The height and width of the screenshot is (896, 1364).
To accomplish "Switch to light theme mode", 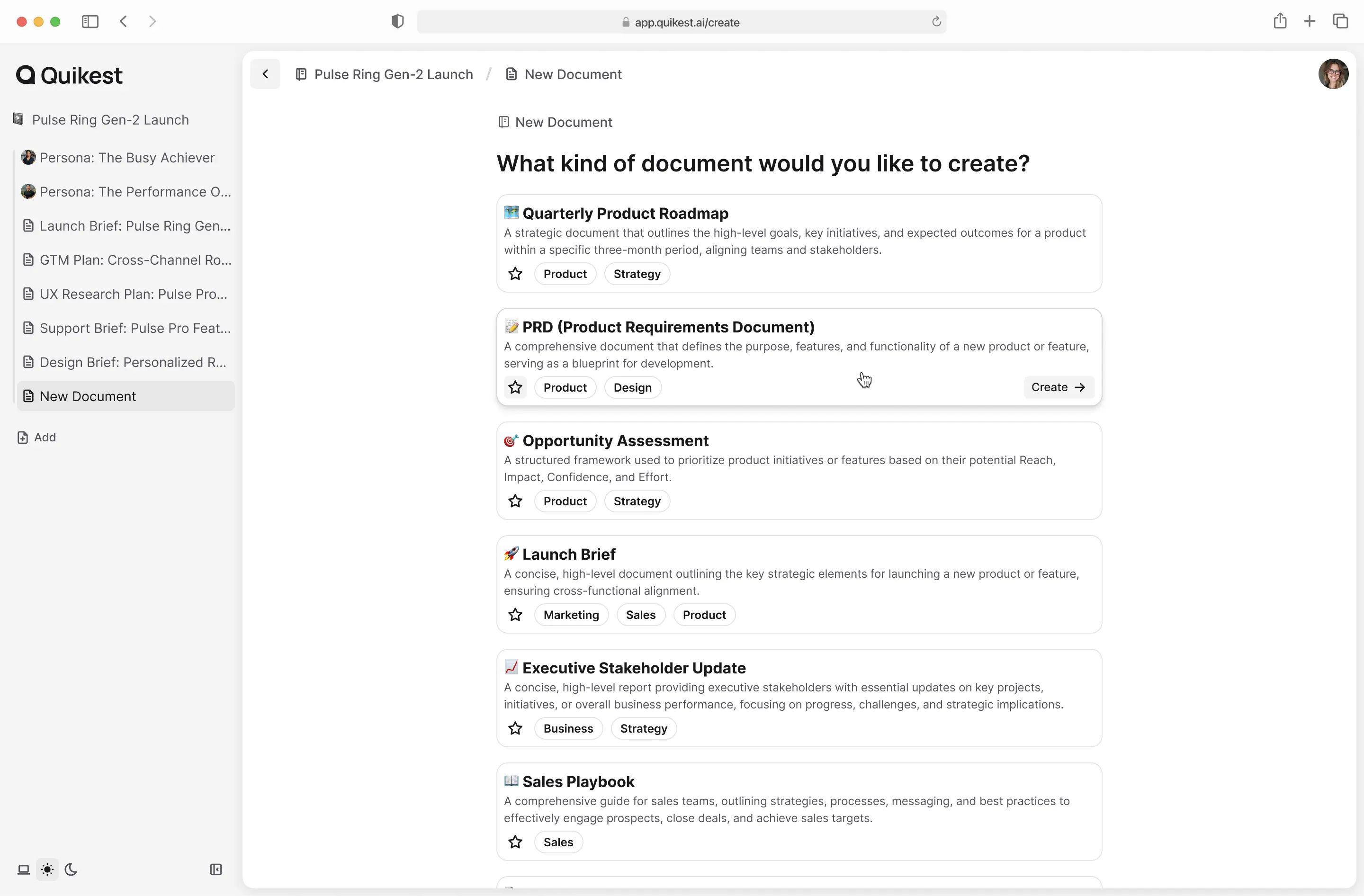I will point(47,869).
